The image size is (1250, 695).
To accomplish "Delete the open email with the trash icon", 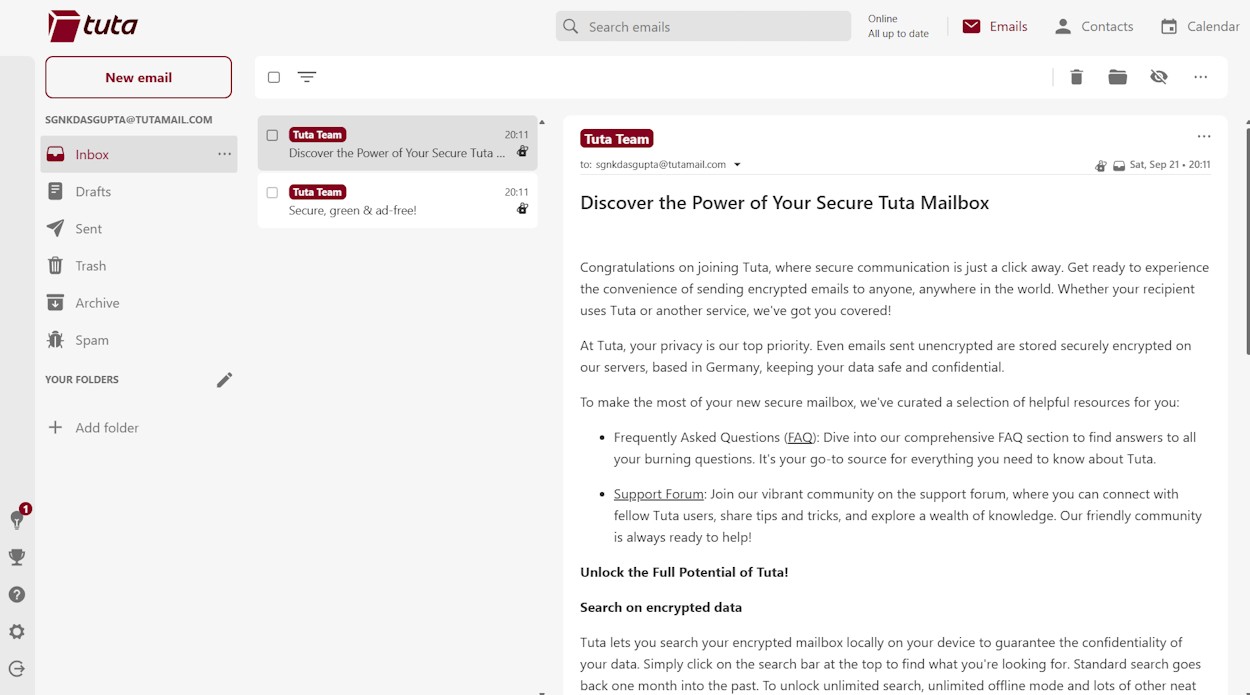I will click(1076, 77).
